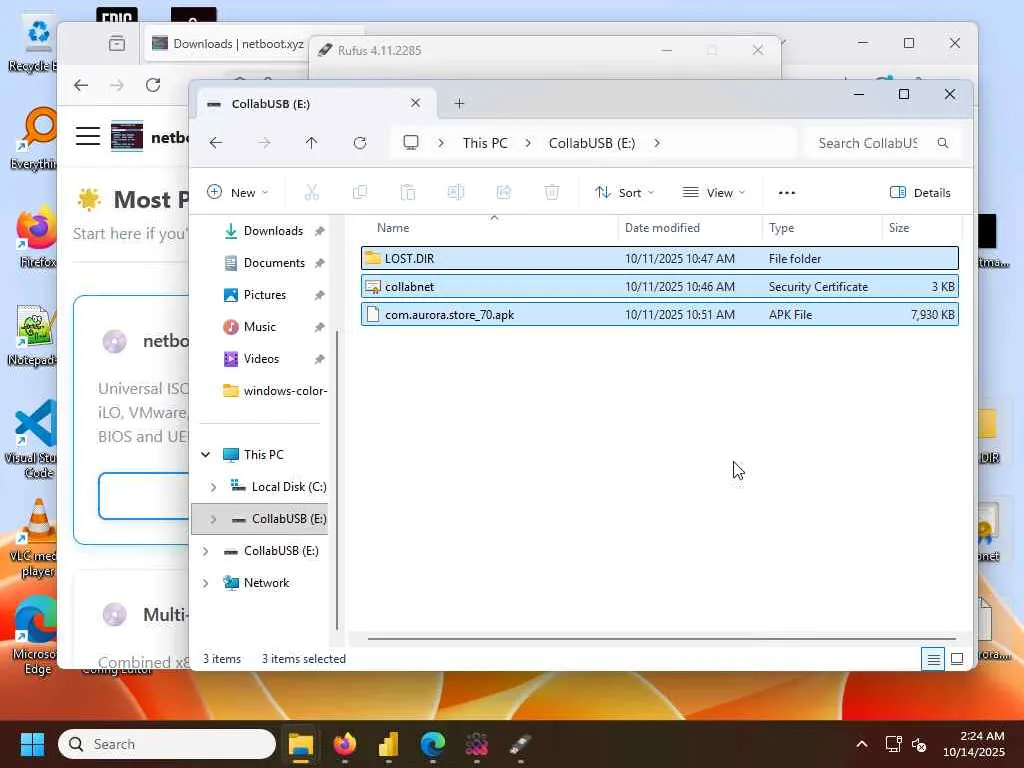Click the Copy icon in Explorer toolbar
This screenshot has width=1024, height=768.
tap(359, 192)
